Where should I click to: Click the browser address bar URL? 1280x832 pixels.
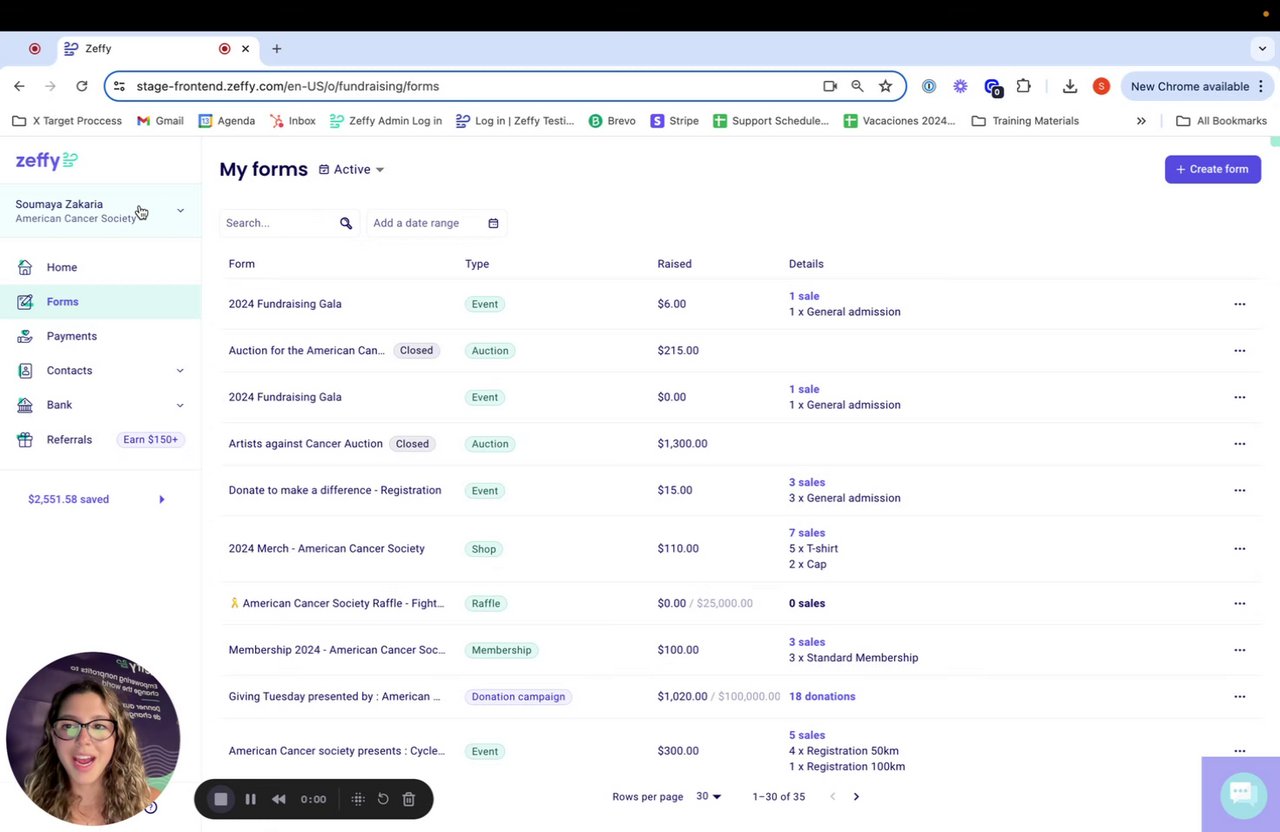point(288,86)
